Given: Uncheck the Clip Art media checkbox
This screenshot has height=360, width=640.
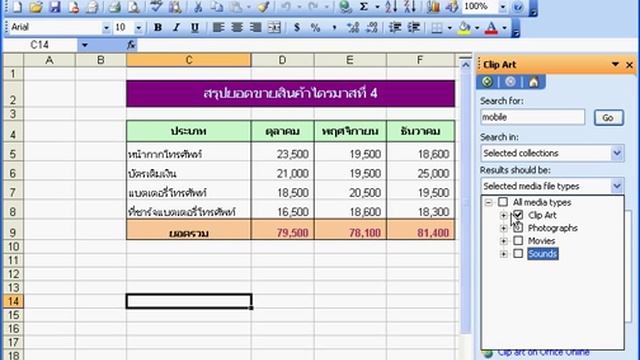Looking at the screenshot, I should click(518, 215).
